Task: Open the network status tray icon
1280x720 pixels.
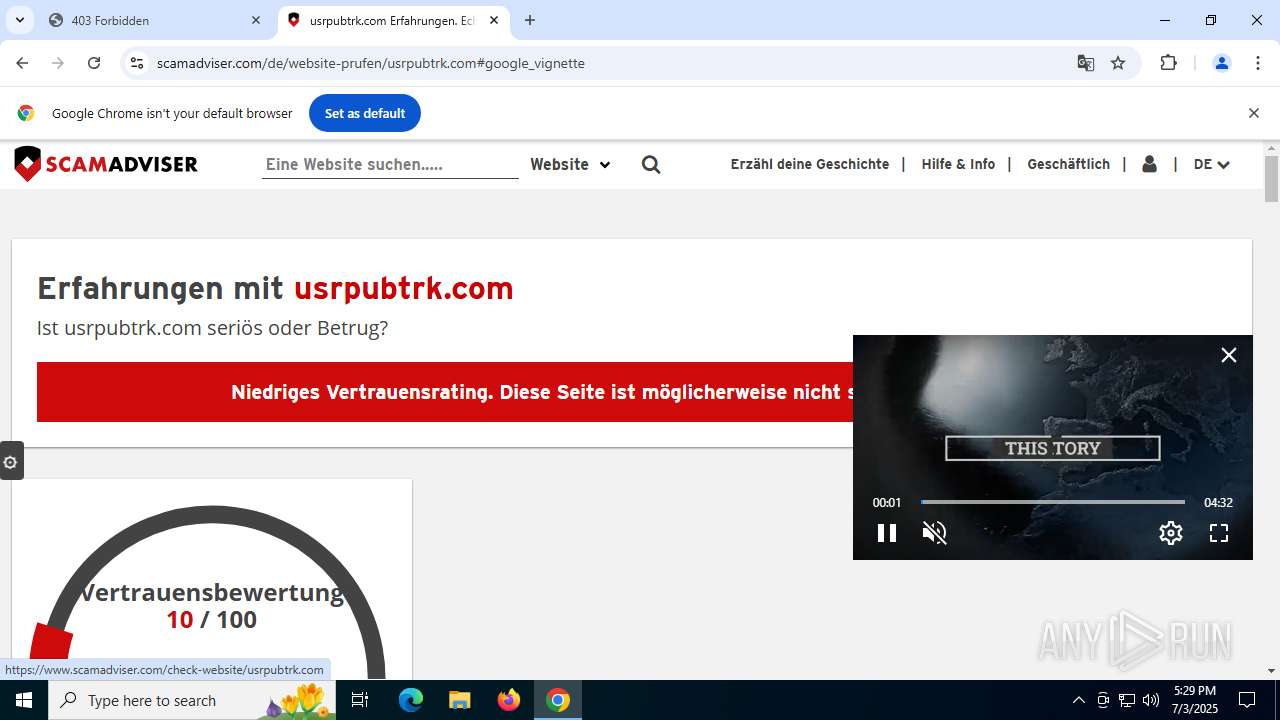Action: coord(1127,700)
